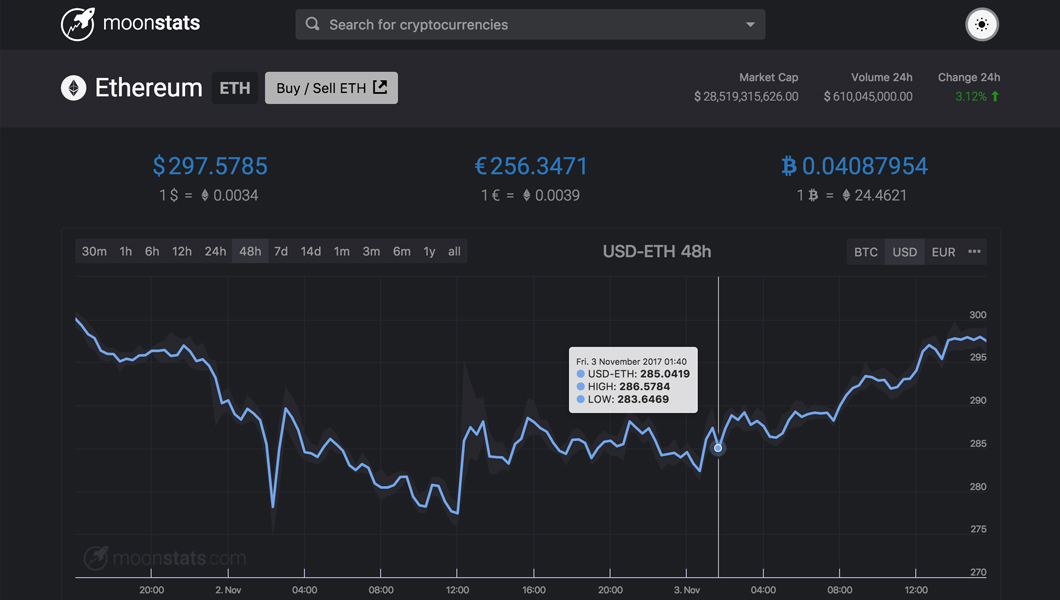The width and height of the screenshot is (1060, 600).
Task: Click the green 24h change up arrow
Action: click(x=995, y=97)
